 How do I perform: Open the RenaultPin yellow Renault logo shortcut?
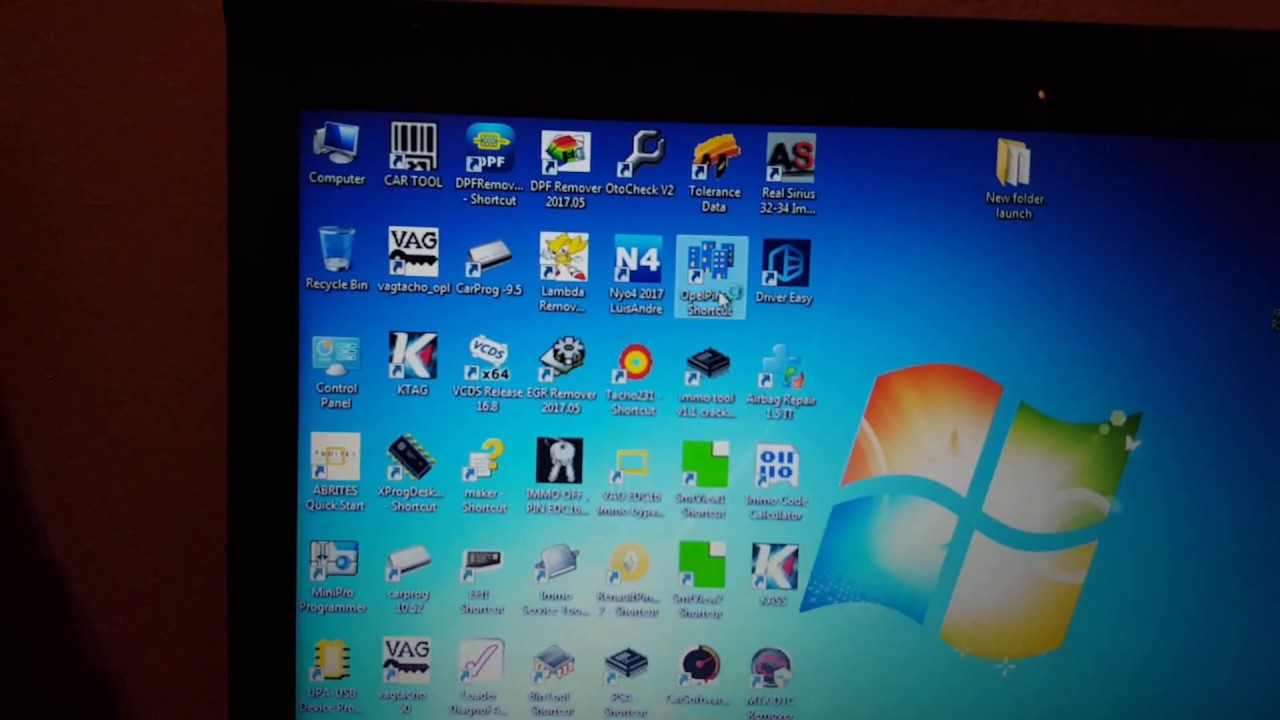[630, 581]
